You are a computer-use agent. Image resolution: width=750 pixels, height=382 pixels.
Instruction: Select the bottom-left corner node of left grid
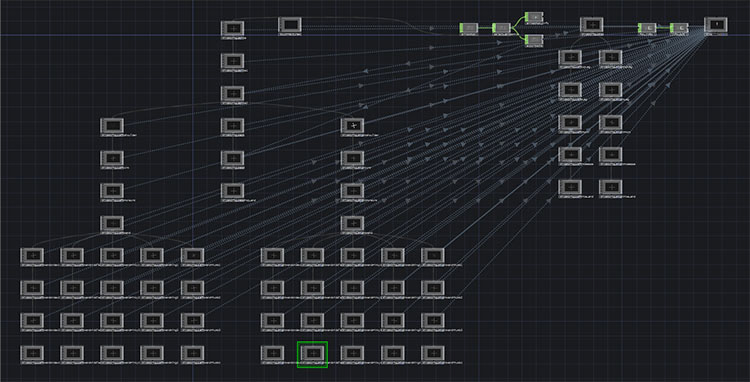click(32, 353)
